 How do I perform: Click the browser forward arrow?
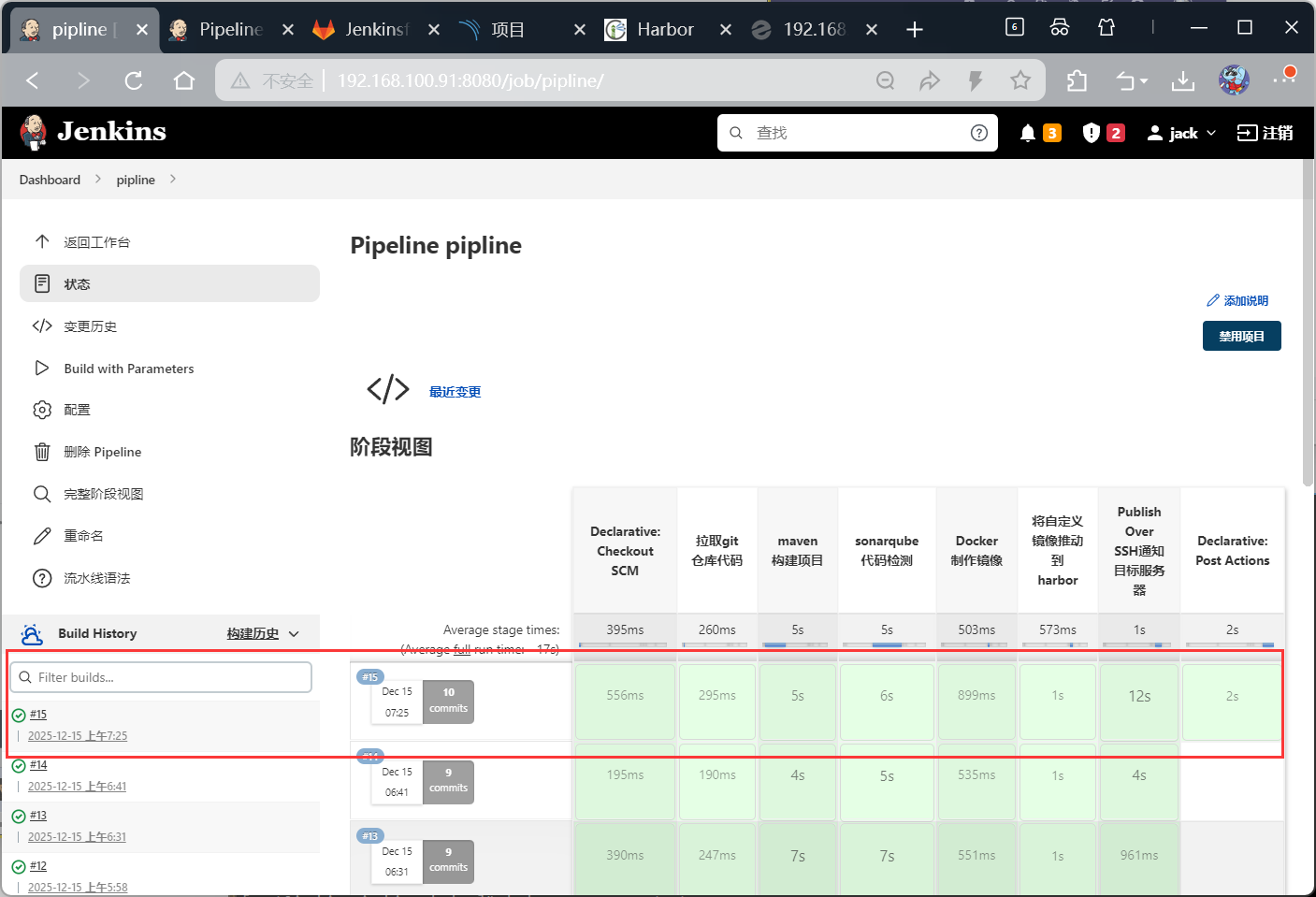83,80
